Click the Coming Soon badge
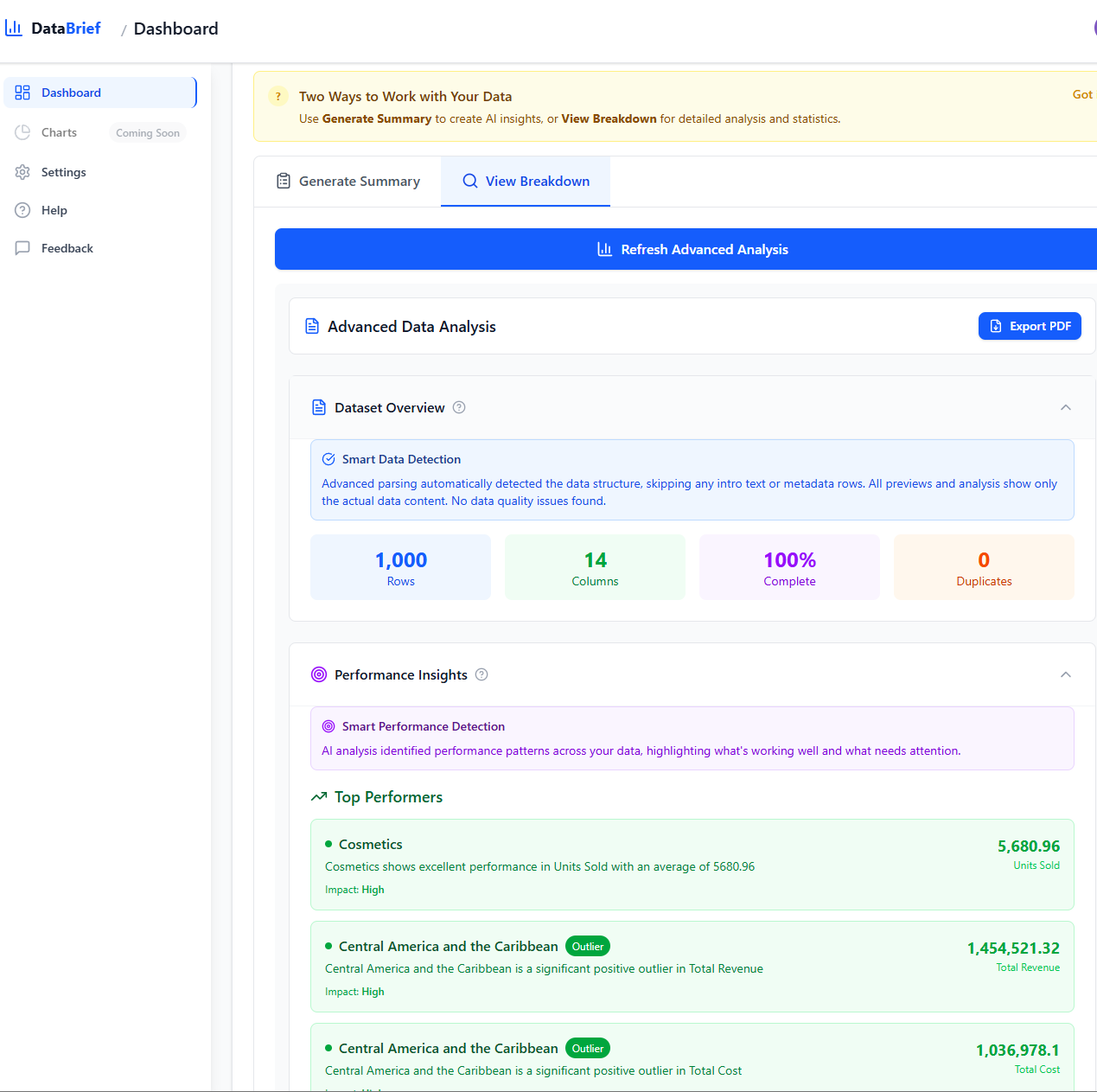1097x1092 pixels. tap(148, 133)
